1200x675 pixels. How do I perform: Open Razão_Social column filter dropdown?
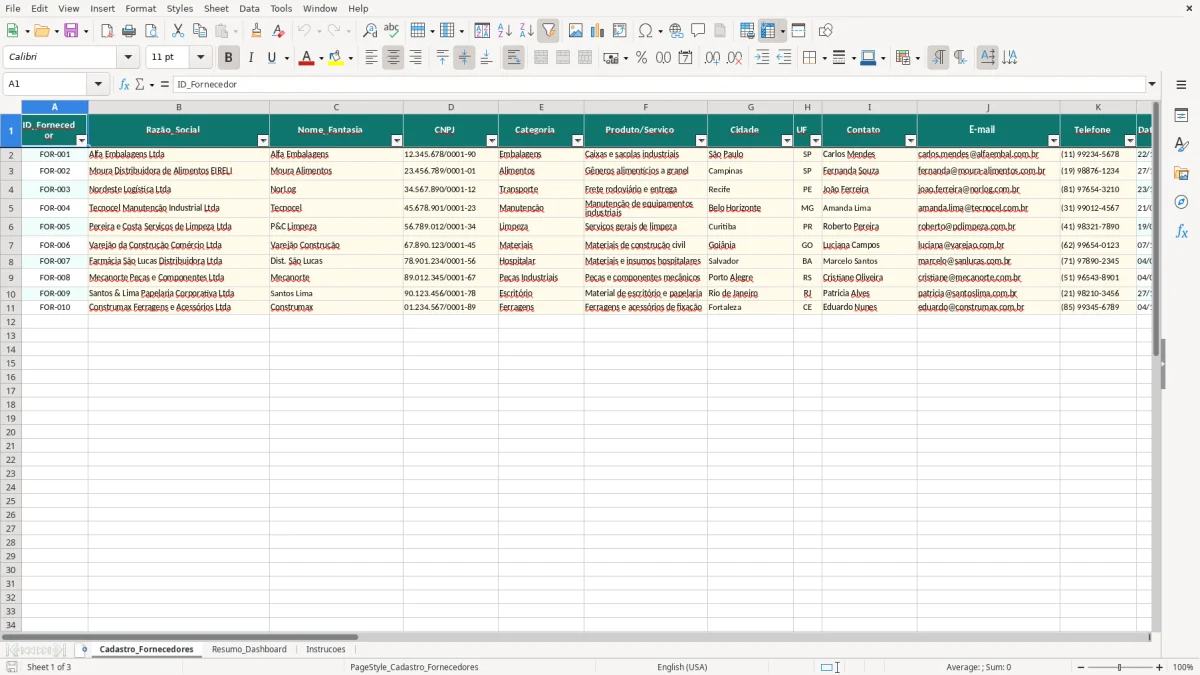pos(263,141)
